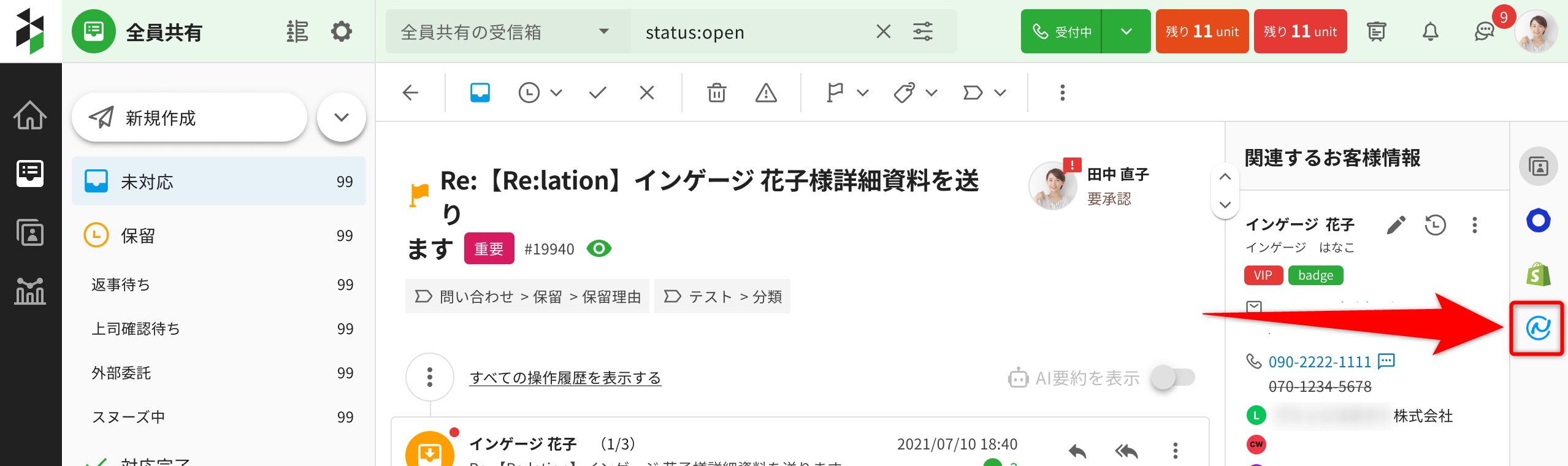Screen dimensions: 1568x466
Task: Click すべての操作履歴を表示する link
Action: [x=565, y=378]
